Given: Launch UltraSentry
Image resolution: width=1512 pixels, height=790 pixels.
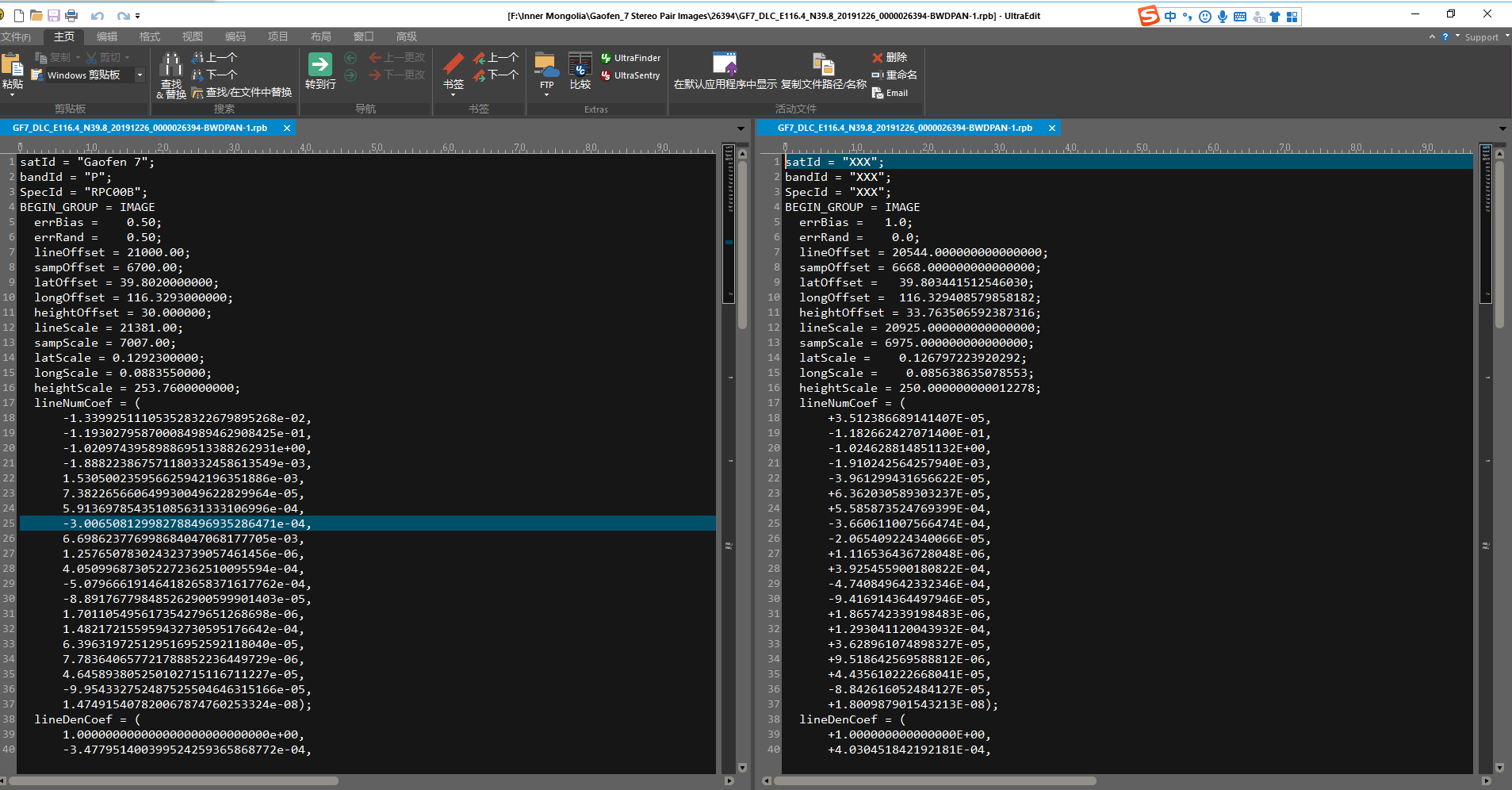Looking at the screenshot, I should (631, 75).
